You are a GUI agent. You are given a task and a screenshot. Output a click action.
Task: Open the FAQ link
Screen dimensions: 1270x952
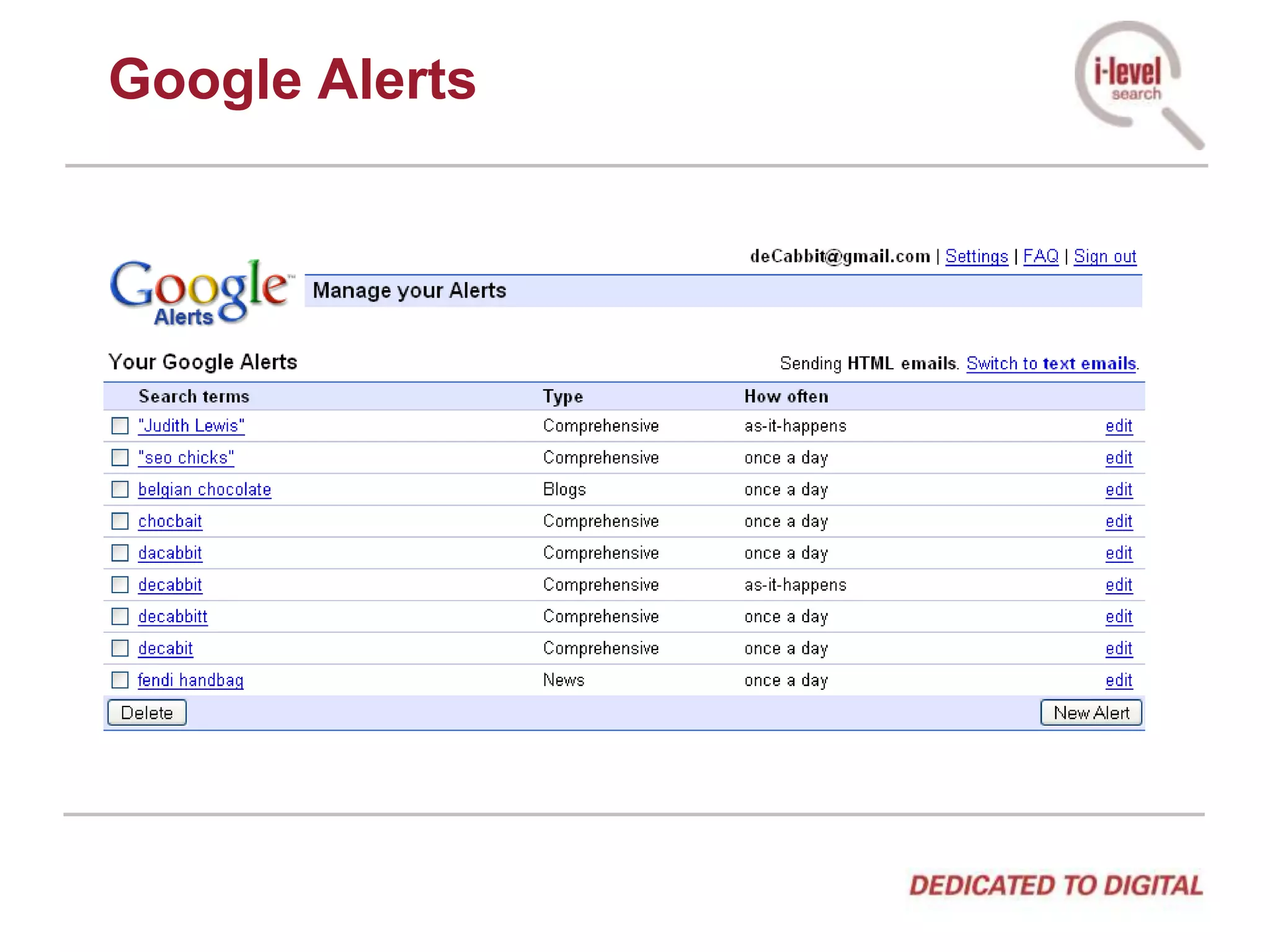pos(1041,256)
